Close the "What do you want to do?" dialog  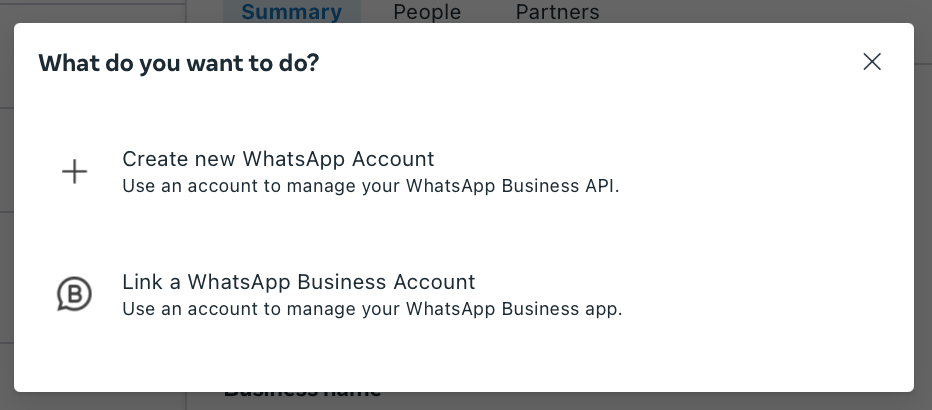872,62
